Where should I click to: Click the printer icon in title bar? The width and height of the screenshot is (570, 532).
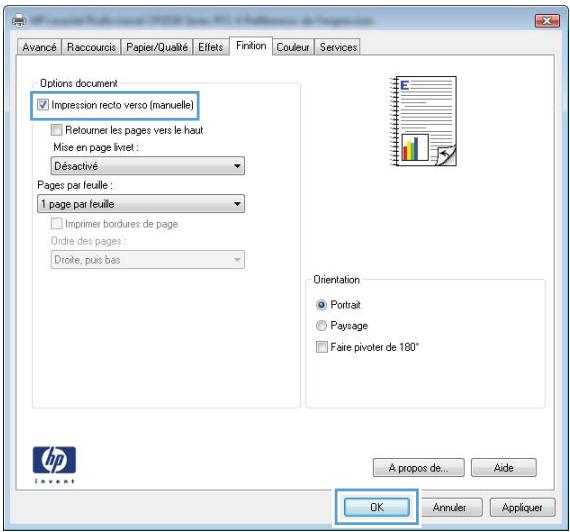(x=19, y=20)
